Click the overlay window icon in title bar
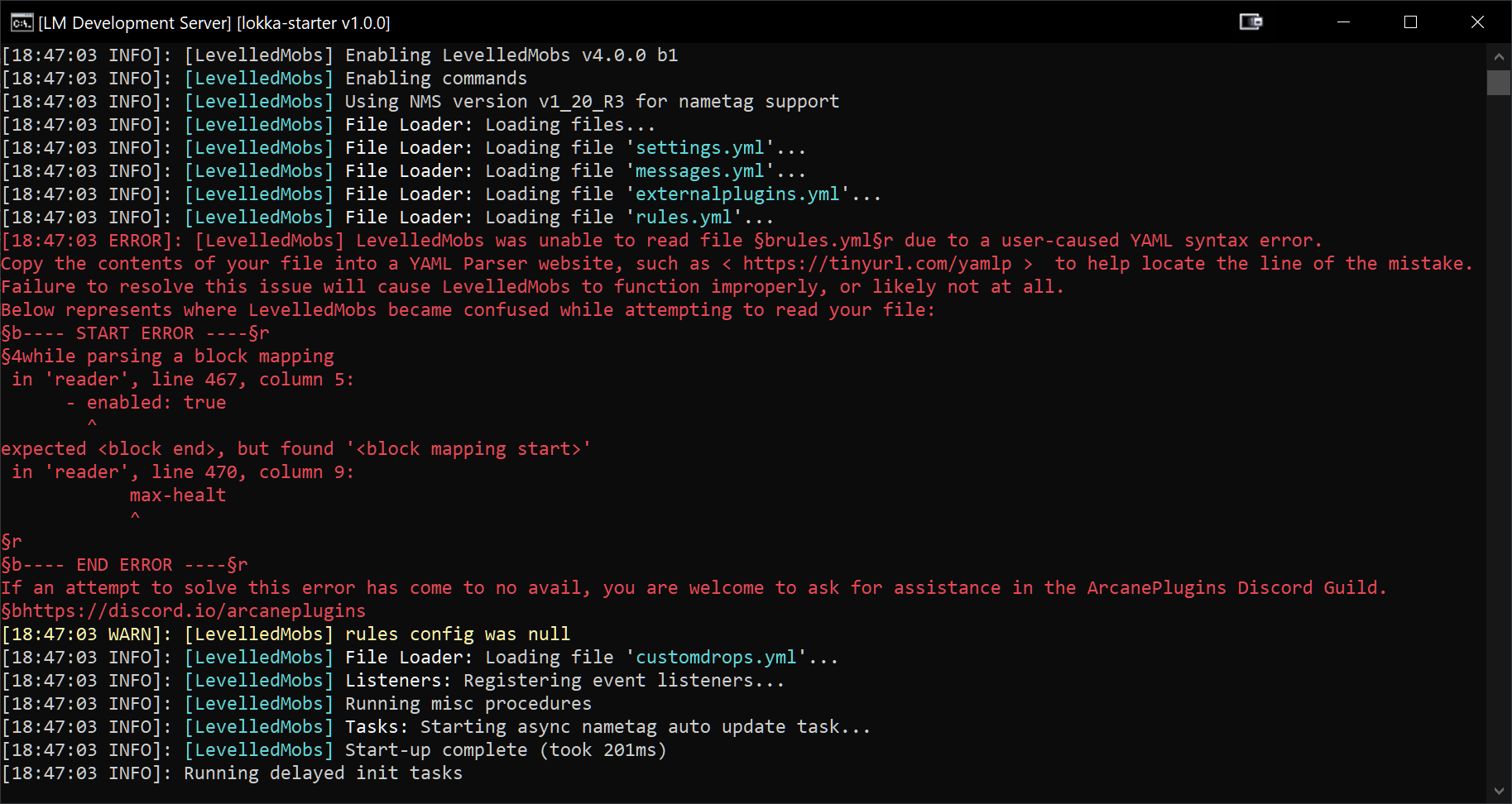1512x804 pixels. pos(1250,22)
